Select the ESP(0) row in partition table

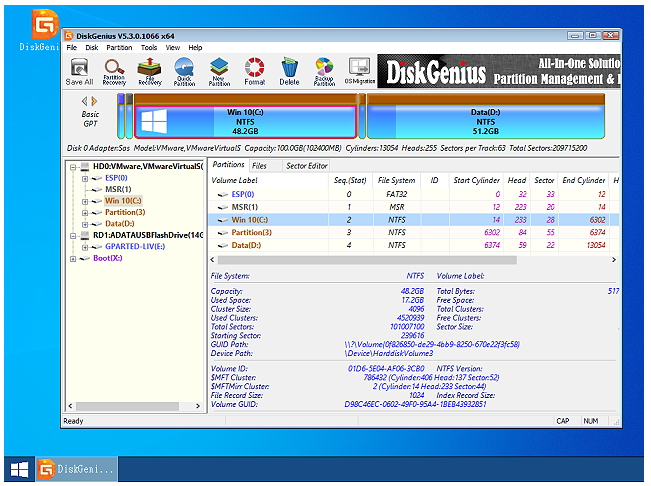pos(413,194)
